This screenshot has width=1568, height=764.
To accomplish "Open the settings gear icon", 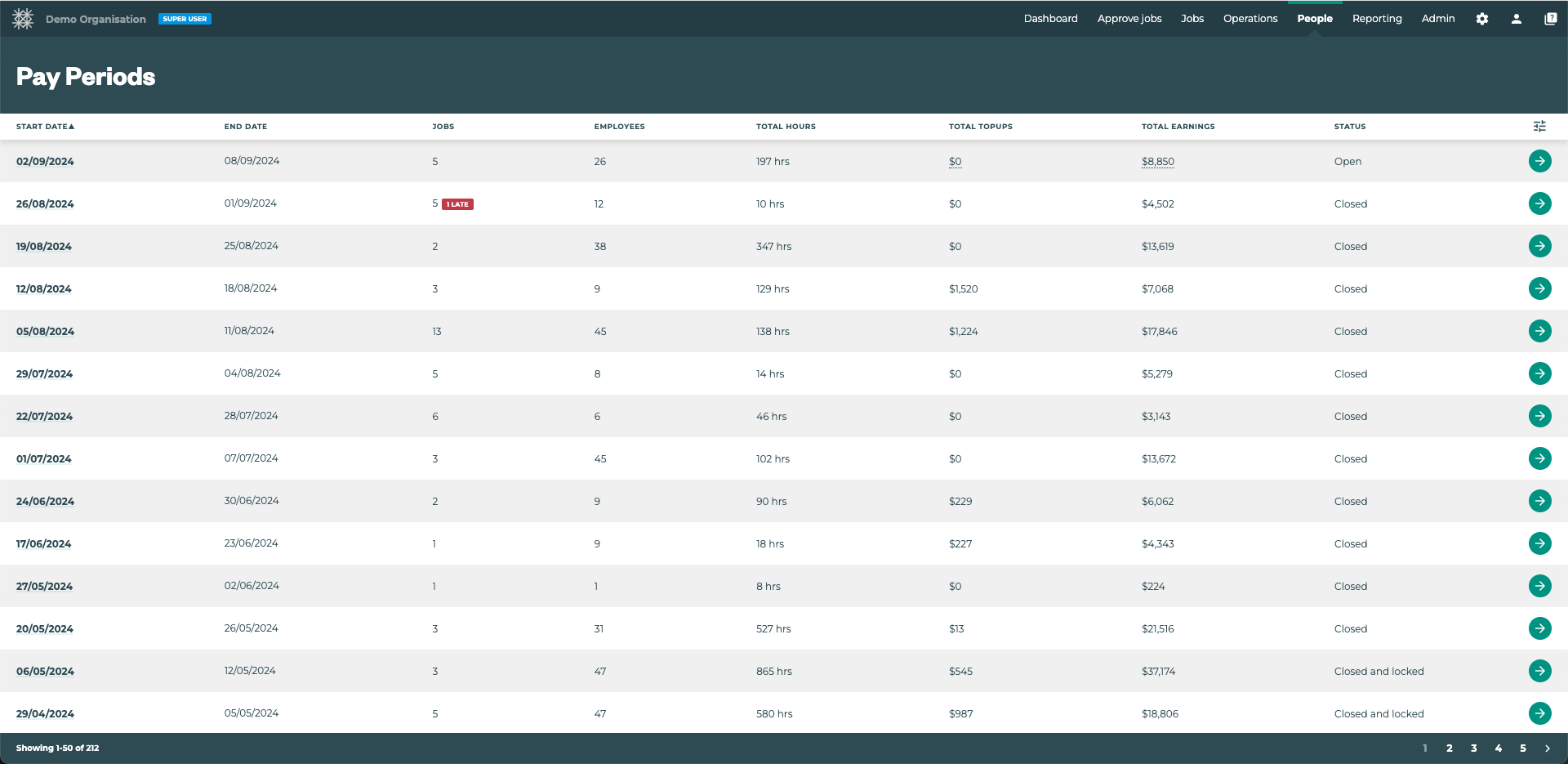I will [1482, 19].
